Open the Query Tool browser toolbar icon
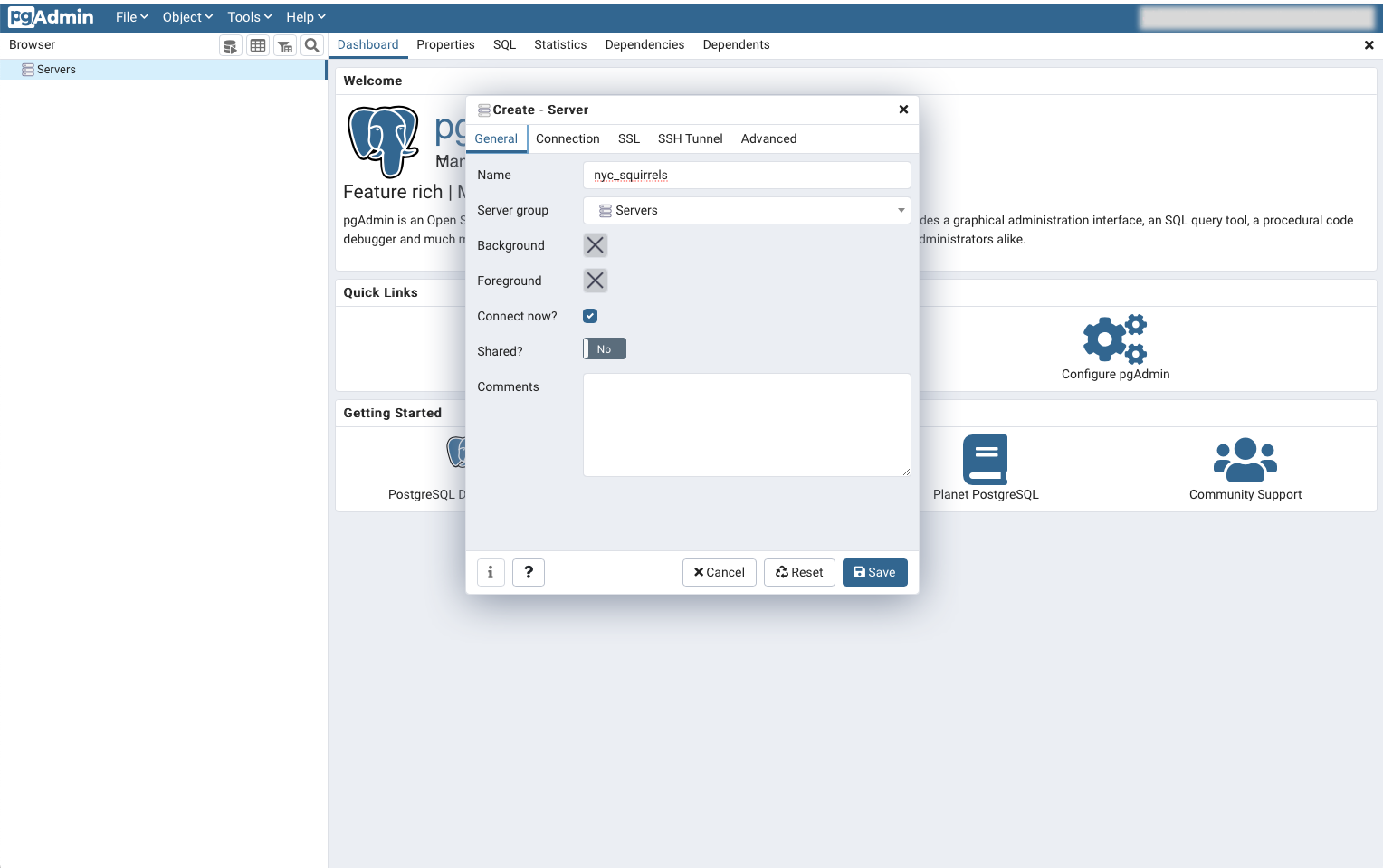This screenshot has width=1383, height=868. 231,45
